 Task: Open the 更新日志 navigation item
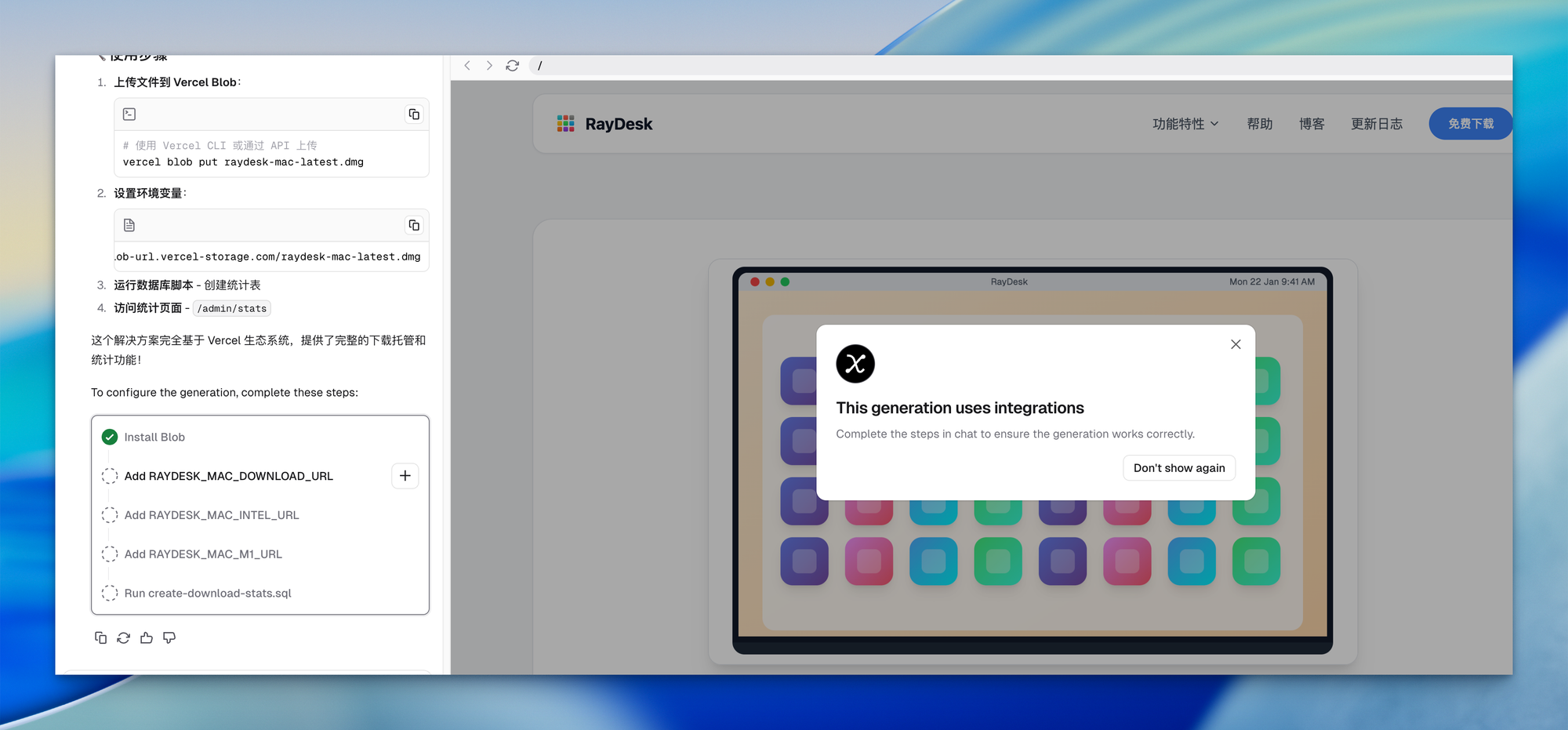(x=1376, y=124)
